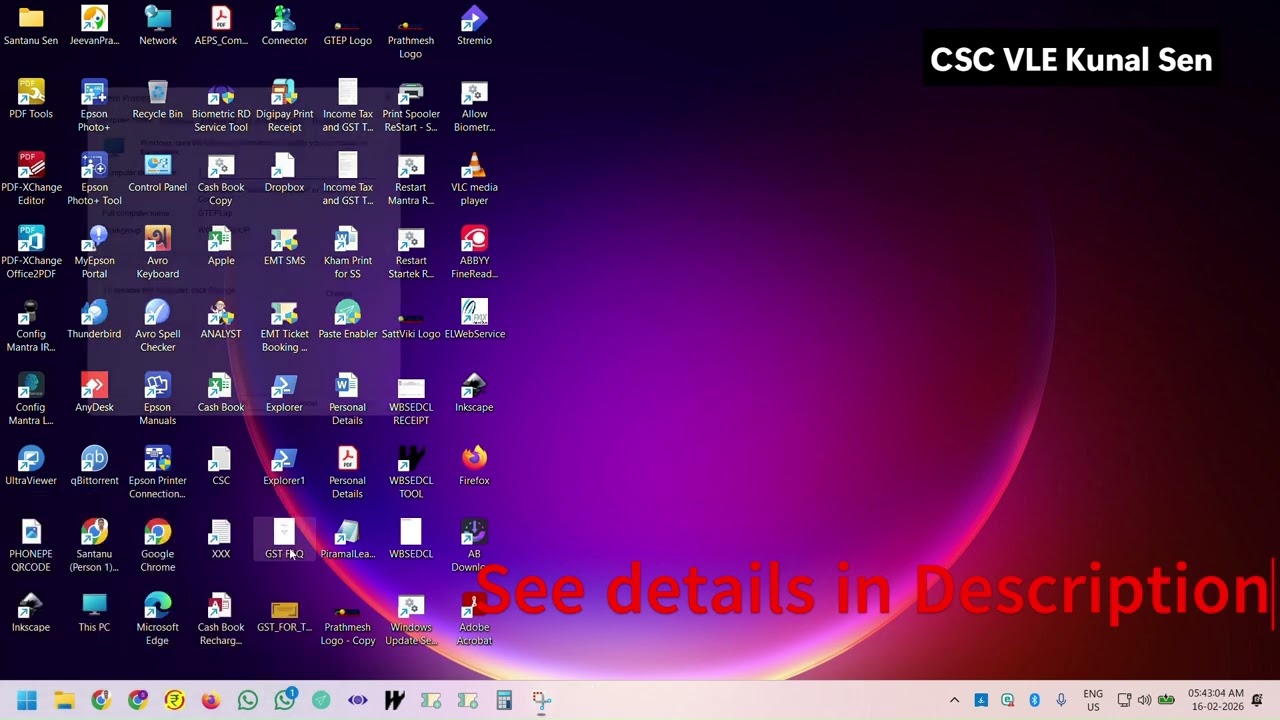Screen dimensions: 1280x720
Task: Open Kham Print for SS document
Action: [348, 252]
